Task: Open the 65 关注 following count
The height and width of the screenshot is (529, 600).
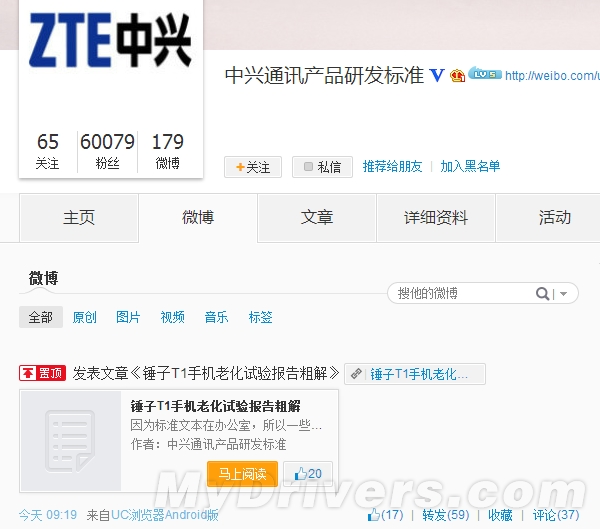Action: tap(47, 151)
